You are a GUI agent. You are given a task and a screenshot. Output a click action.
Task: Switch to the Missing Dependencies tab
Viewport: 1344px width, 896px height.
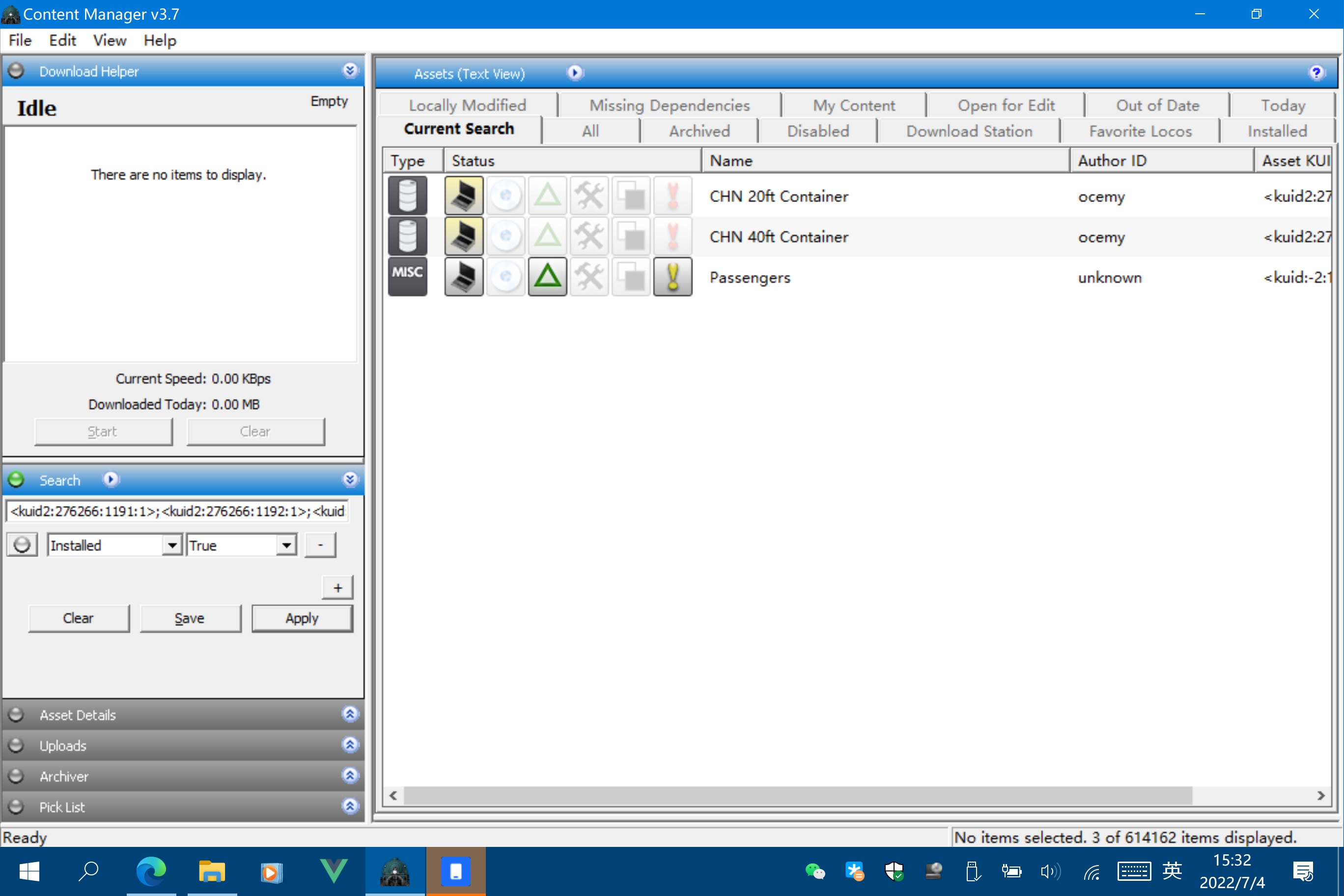tap(669, 105)
